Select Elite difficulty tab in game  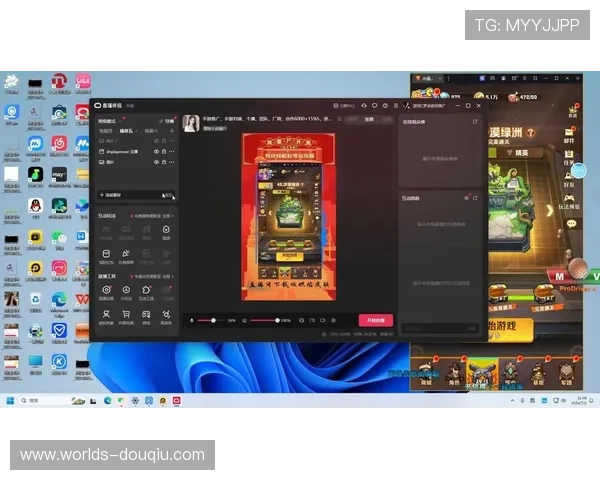(x=517, y=153)
